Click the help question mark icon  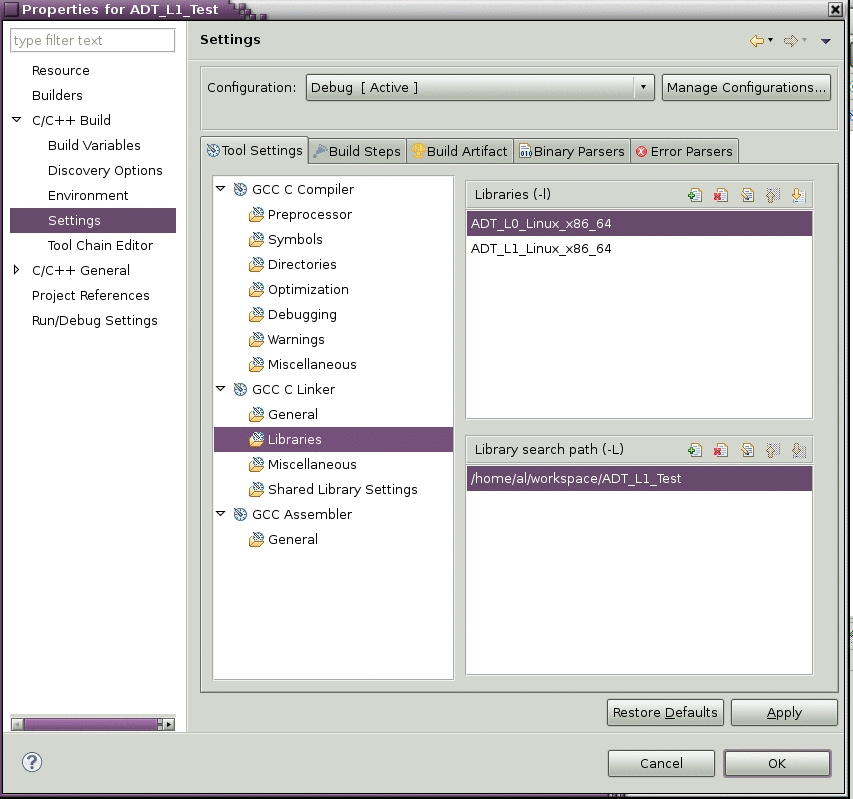(x=32, y=762)
